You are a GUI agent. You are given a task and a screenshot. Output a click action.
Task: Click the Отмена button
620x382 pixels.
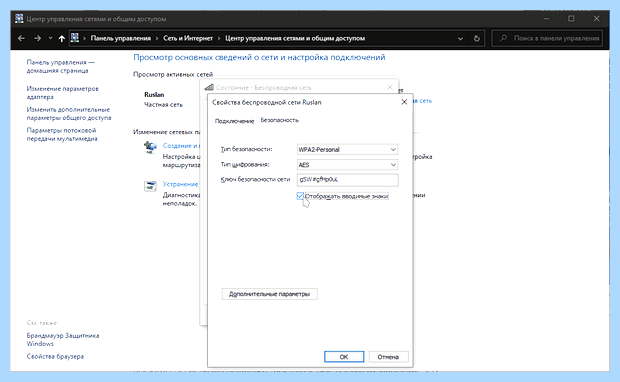point(388,357)
